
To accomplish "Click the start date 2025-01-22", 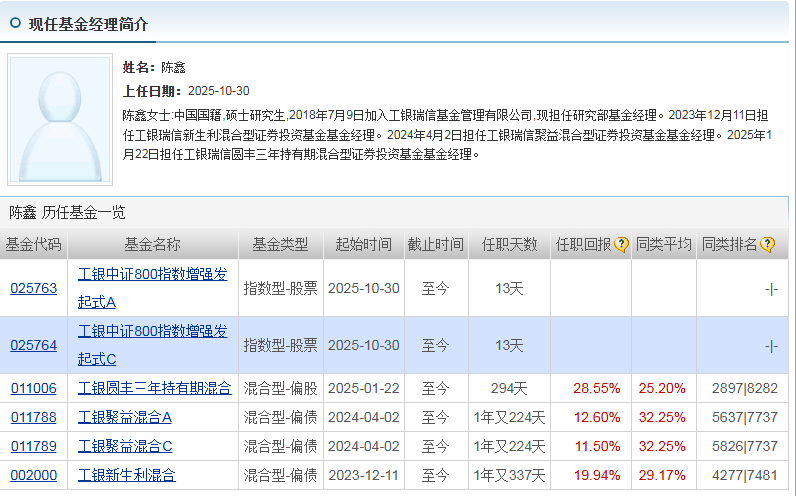I will (363, 388).
